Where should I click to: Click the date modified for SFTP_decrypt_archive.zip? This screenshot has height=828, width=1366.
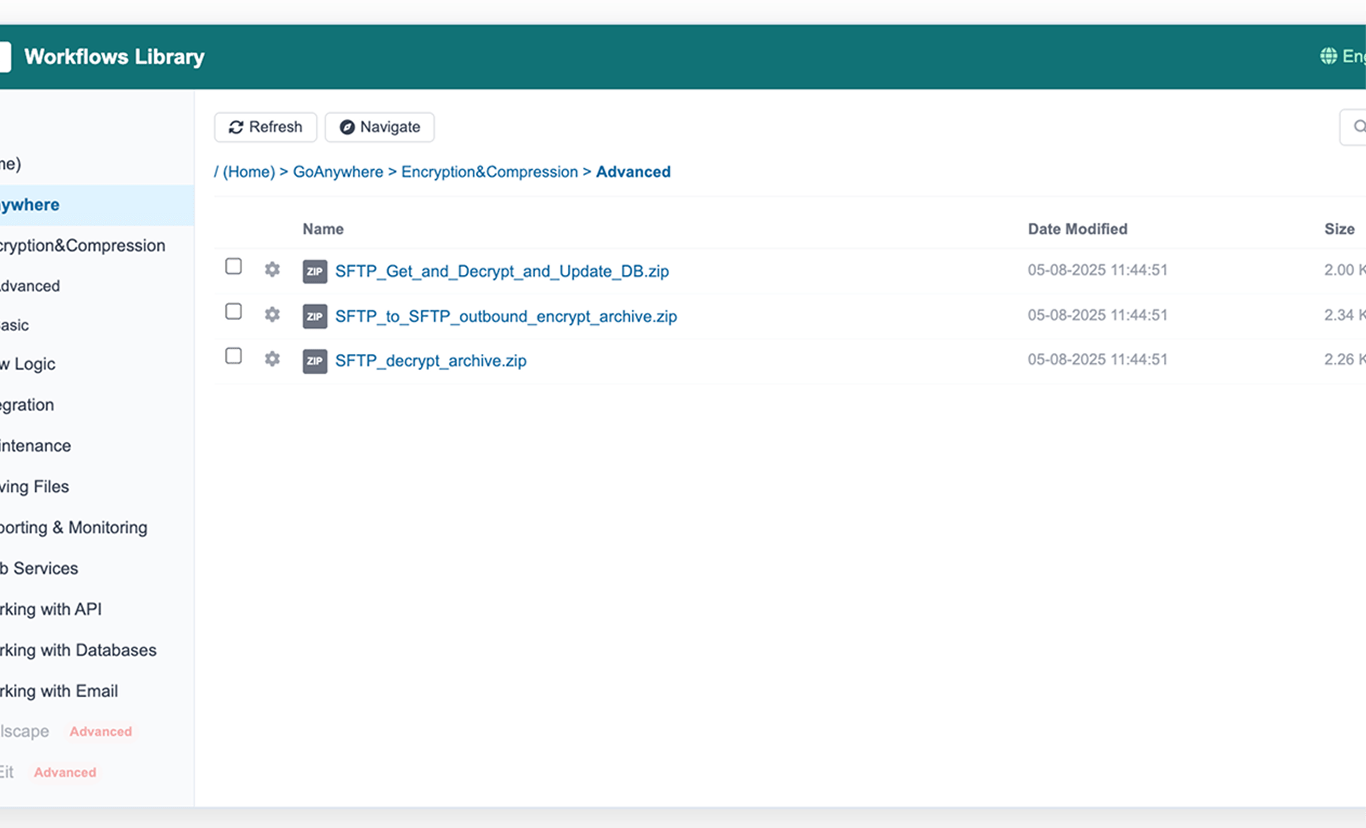1098,359
